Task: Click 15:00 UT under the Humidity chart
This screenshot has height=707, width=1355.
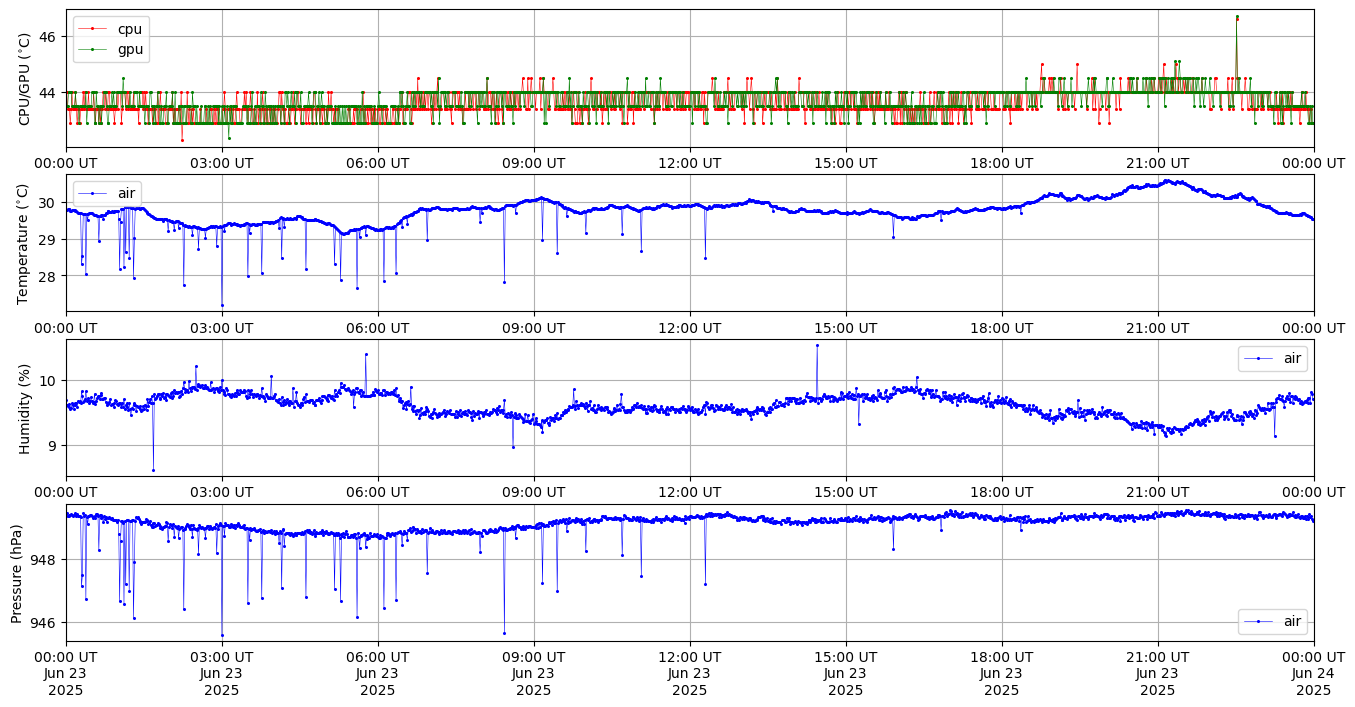Action: (x=846, y=493)
